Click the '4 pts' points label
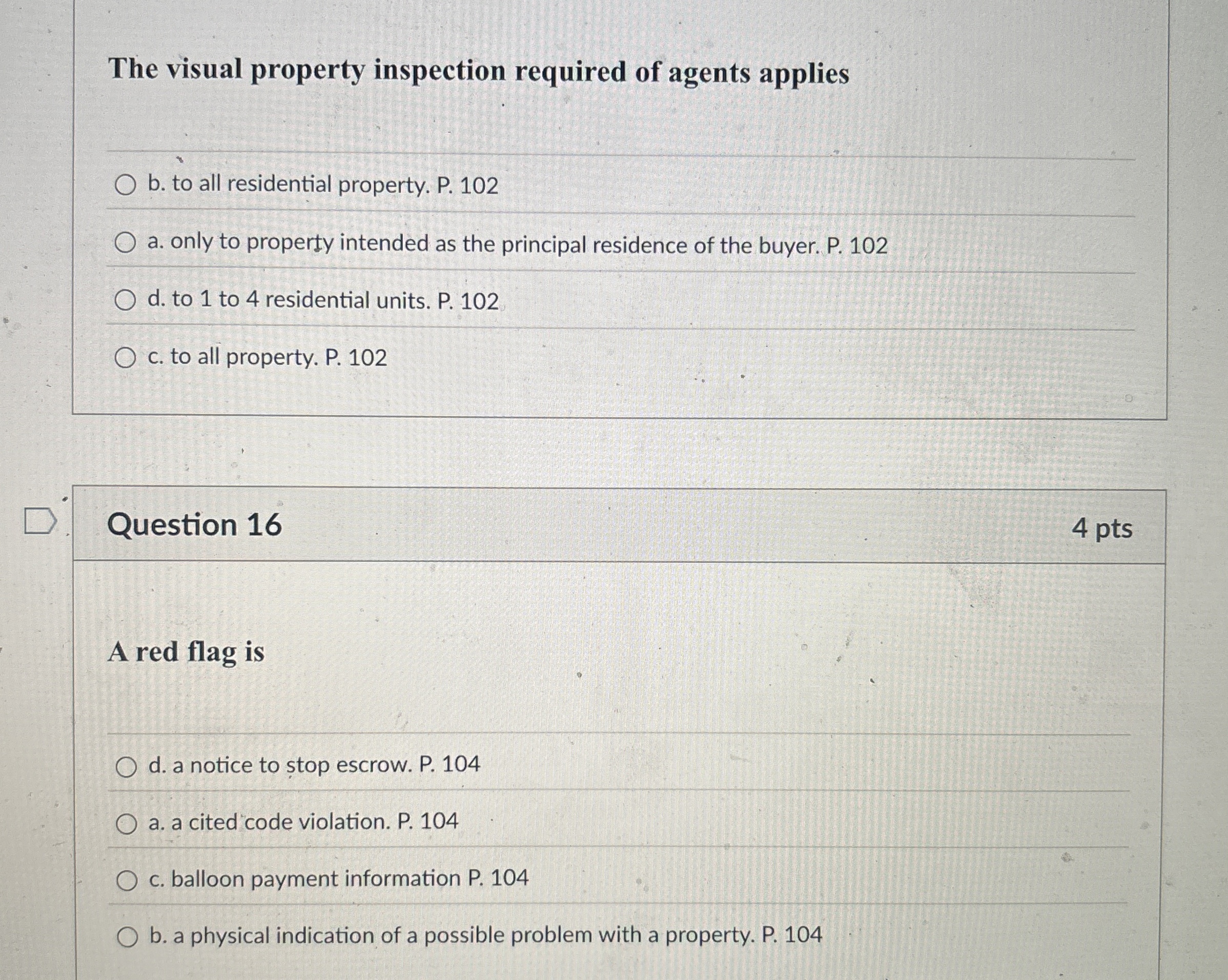1228x980 pixels. tap(1101, 529)
